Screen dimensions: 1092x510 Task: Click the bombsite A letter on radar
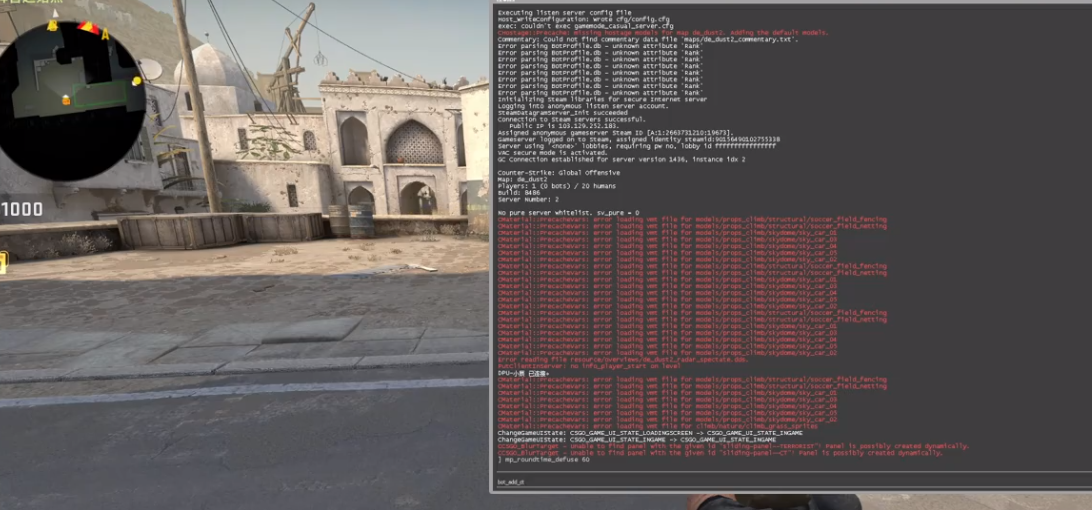105,35
